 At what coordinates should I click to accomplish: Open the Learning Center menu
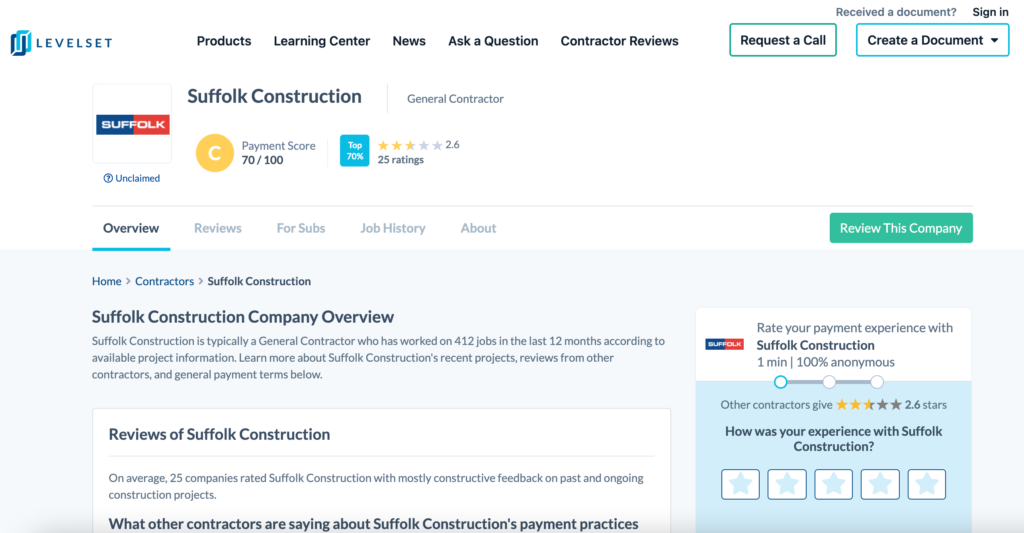321,41
